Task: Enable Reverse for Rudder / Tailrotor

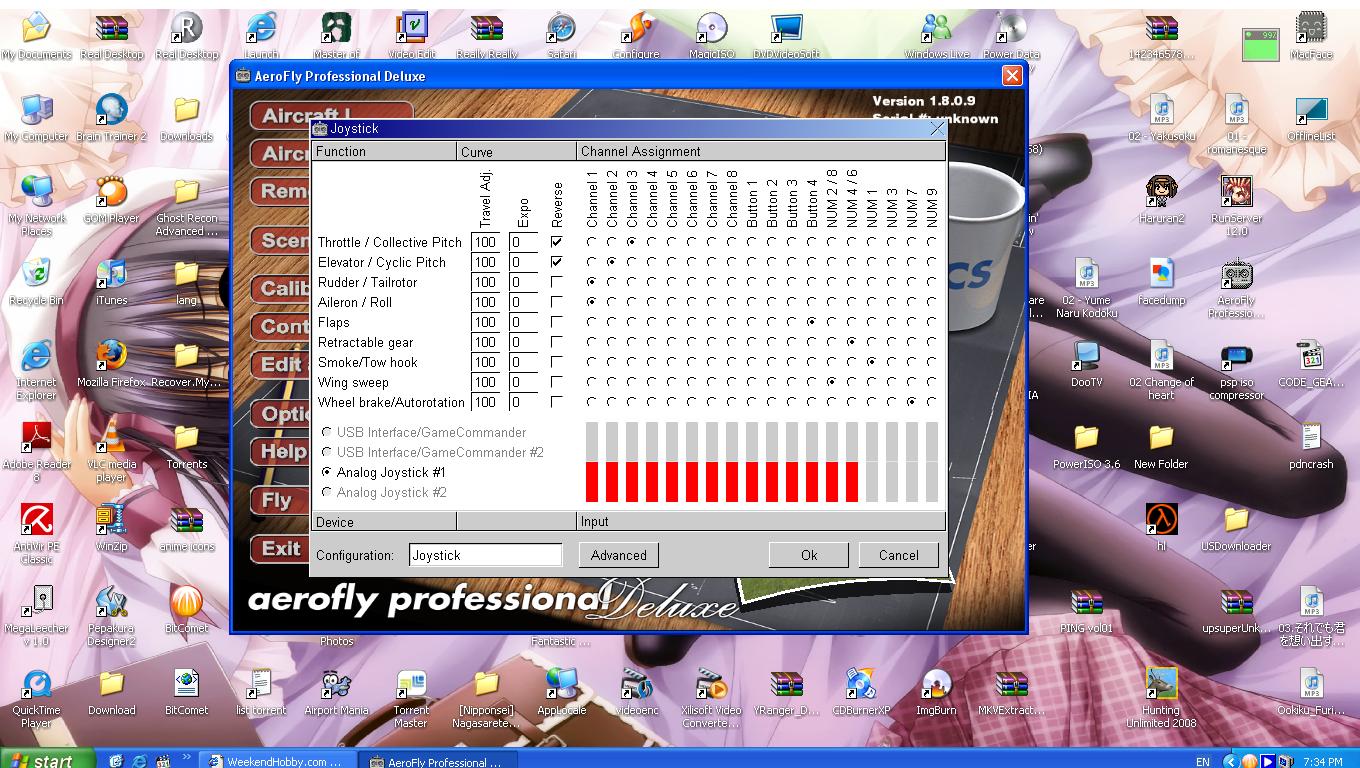Action: click(x=557, y=282)
